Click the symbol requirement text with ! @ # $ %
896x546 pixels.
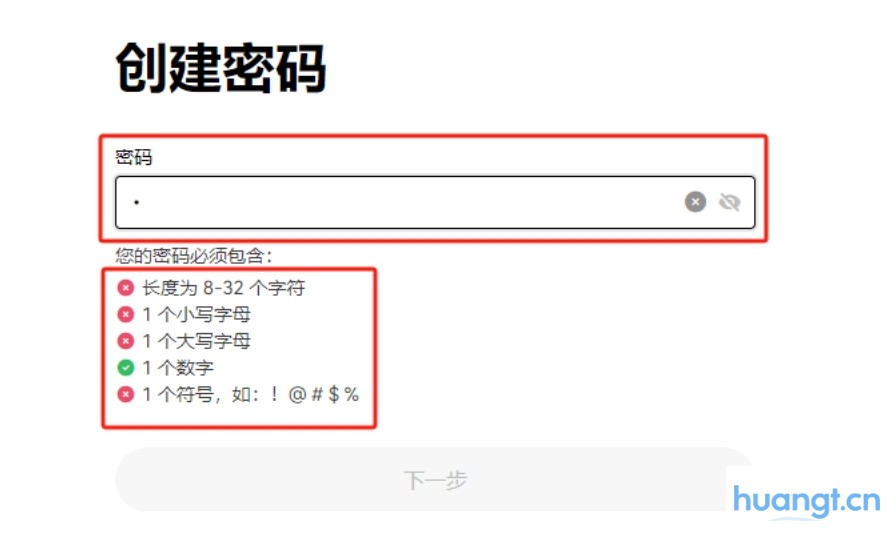[250, 394]
